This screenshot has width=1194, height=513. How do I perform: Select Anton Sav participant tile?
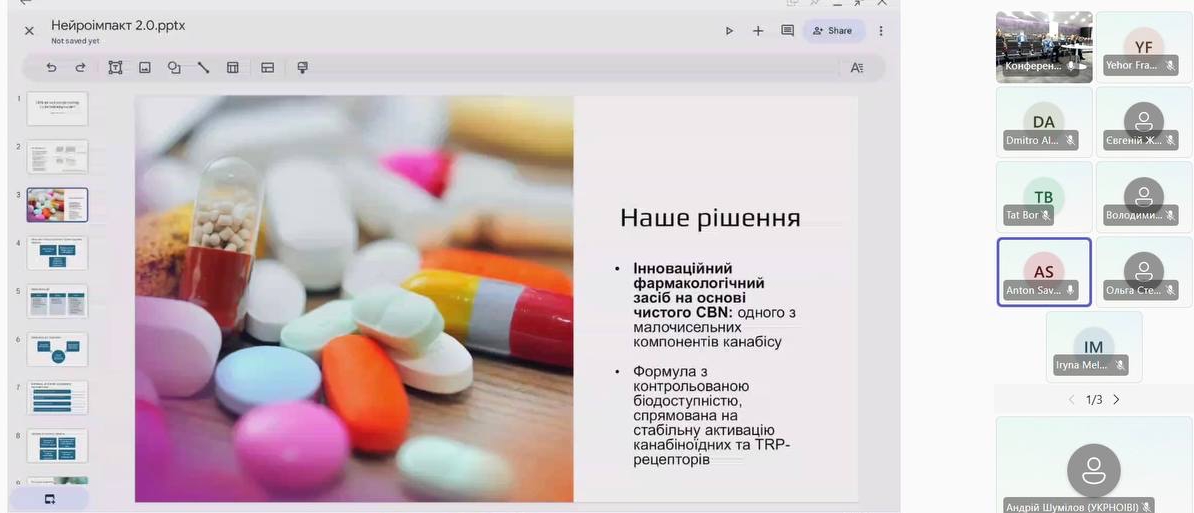coord(1043,271)
